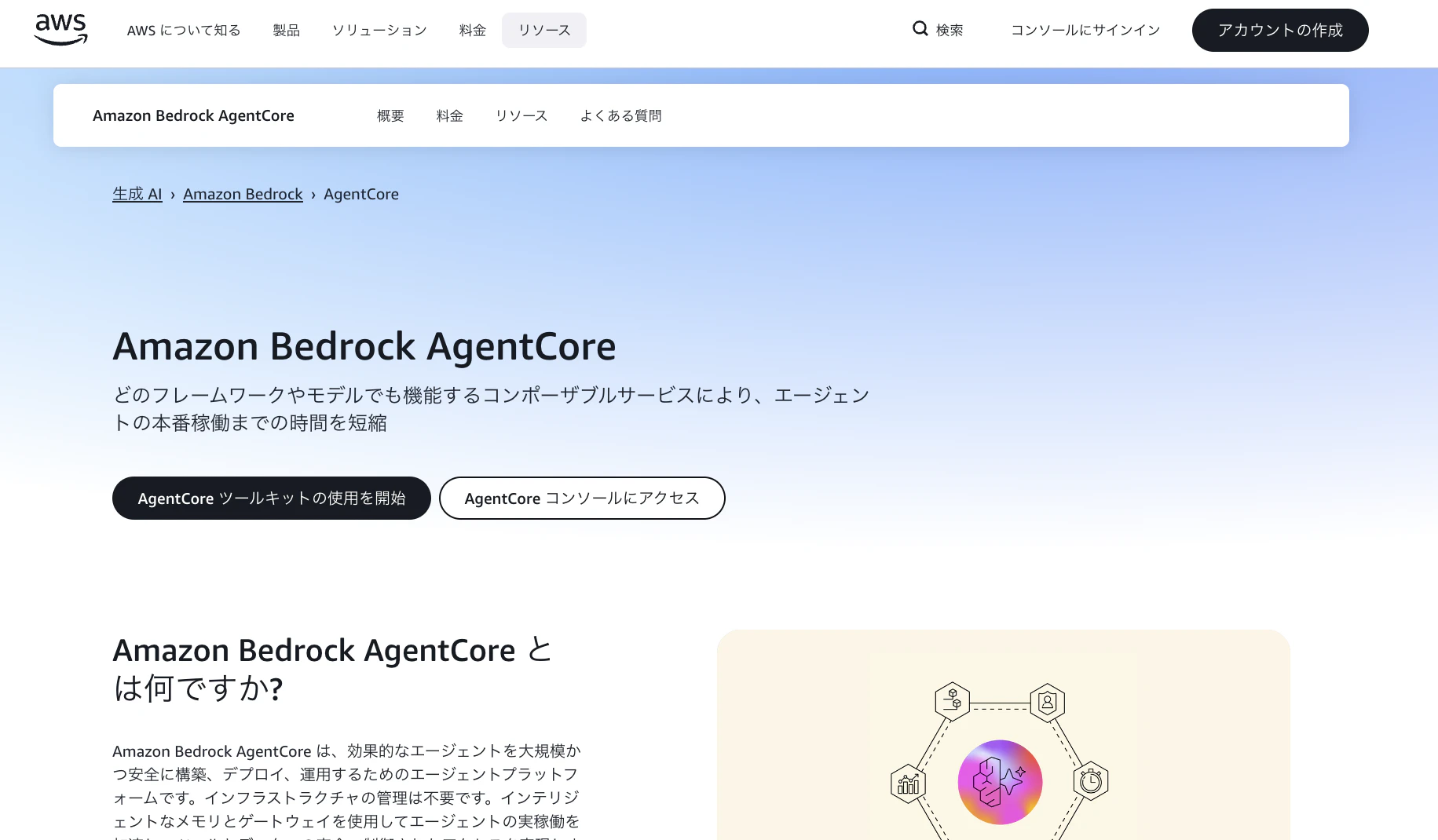Click Amazon Bedrock AgentCore sub-navigation title
This screenshot has width=1438, height=840.
point(193,115)
